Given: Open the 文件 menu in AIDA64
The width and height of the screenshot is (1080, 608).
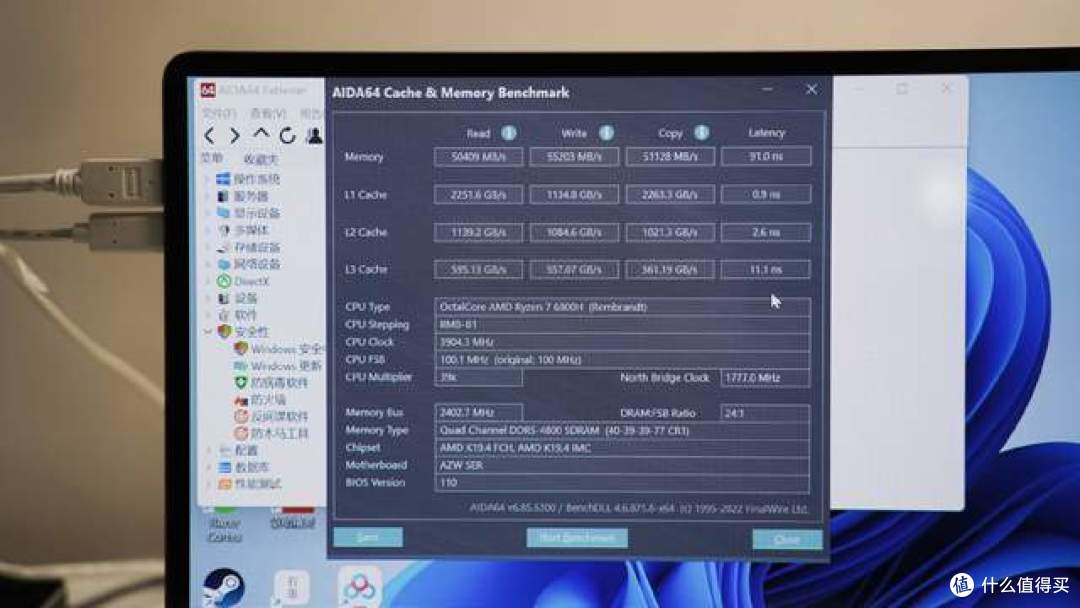Looking at the screenshot, I should point(218,113).
